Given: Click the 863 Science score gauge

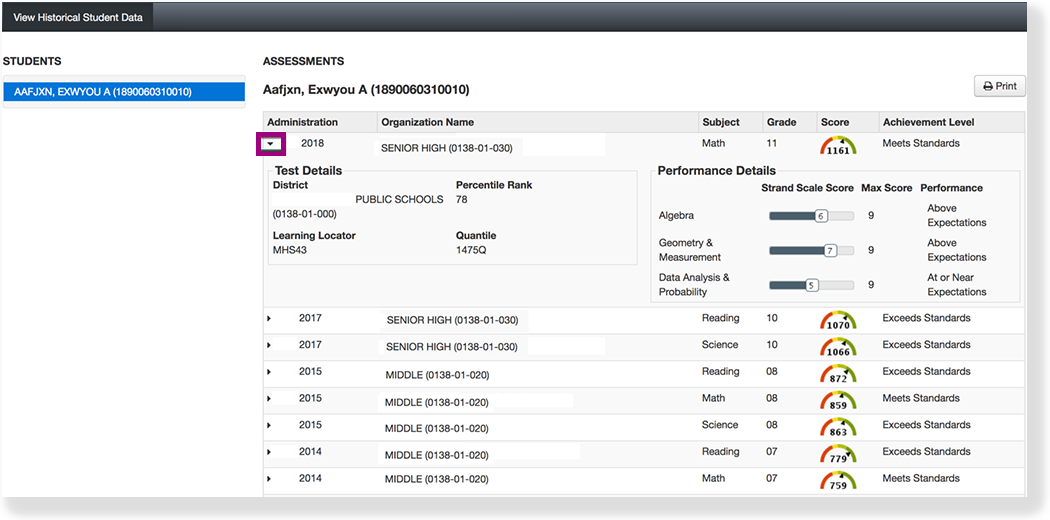Looking at the screenshot, I should (x=838, y=428).
